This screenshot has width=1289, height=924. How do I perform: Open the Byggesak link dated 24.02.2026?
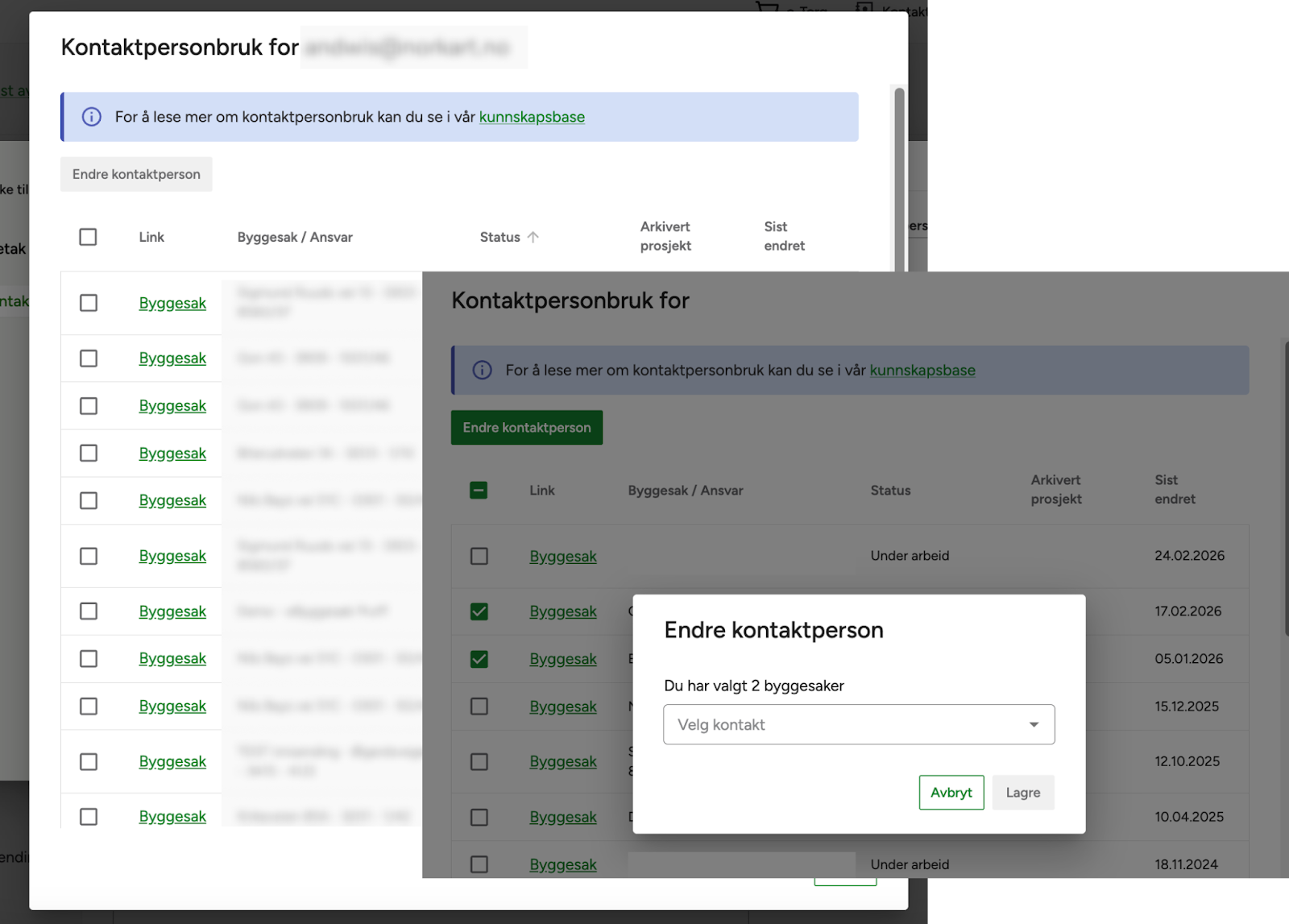[x=562, y=557]
